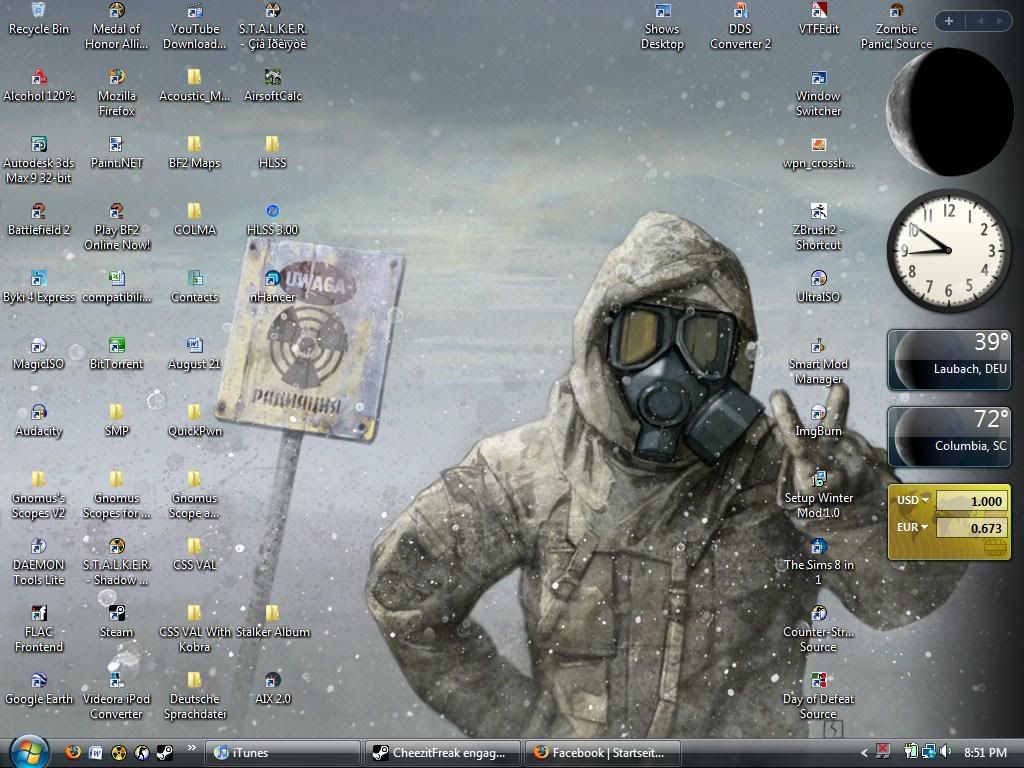1024x768 pixels.
Task: Click the Steam shortcut on the desktop
Action: pyautogui.click(x=116, y=622)
